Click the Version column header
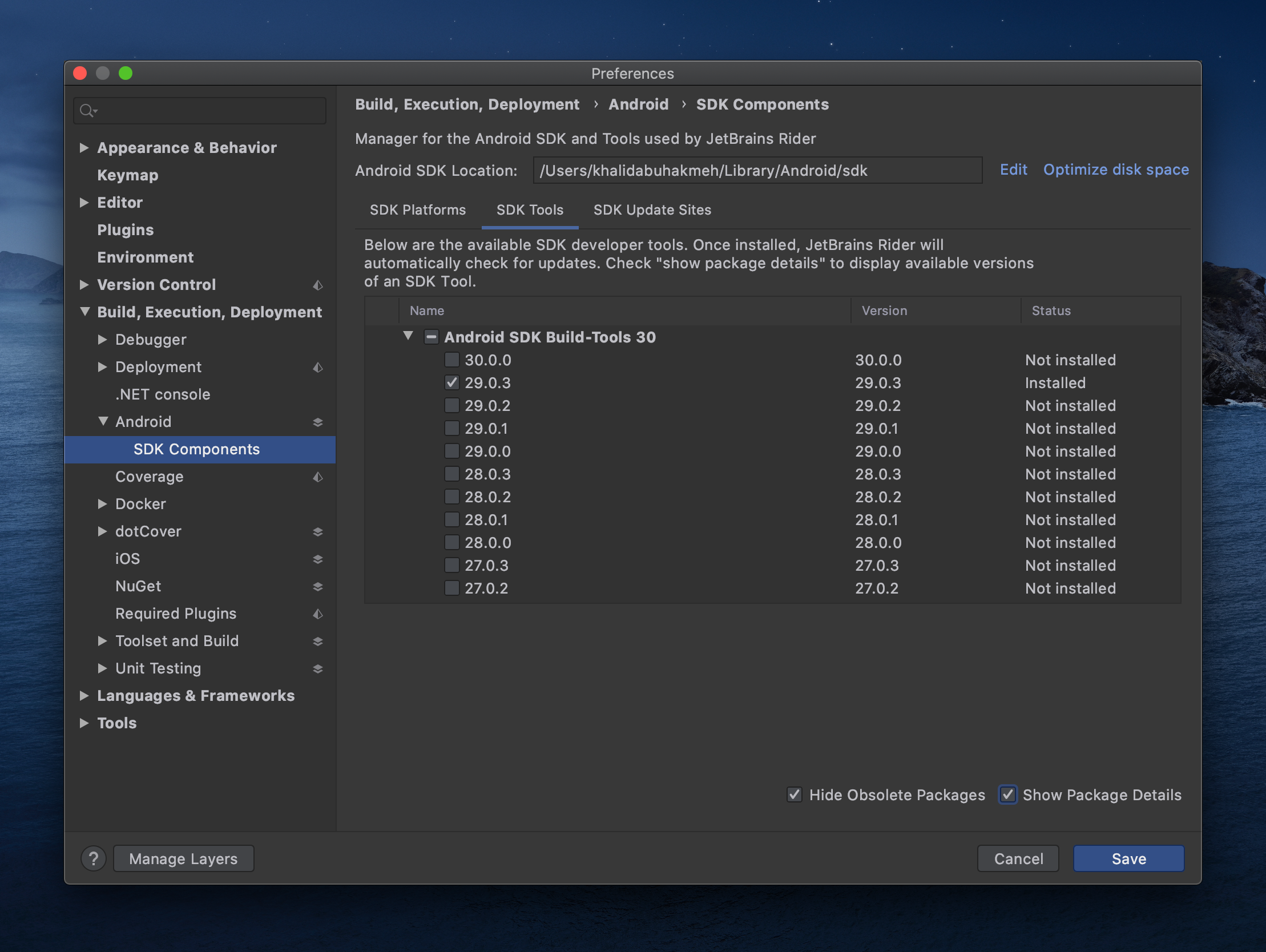This screenshot has height=952, width=1266. pos(935,311)
